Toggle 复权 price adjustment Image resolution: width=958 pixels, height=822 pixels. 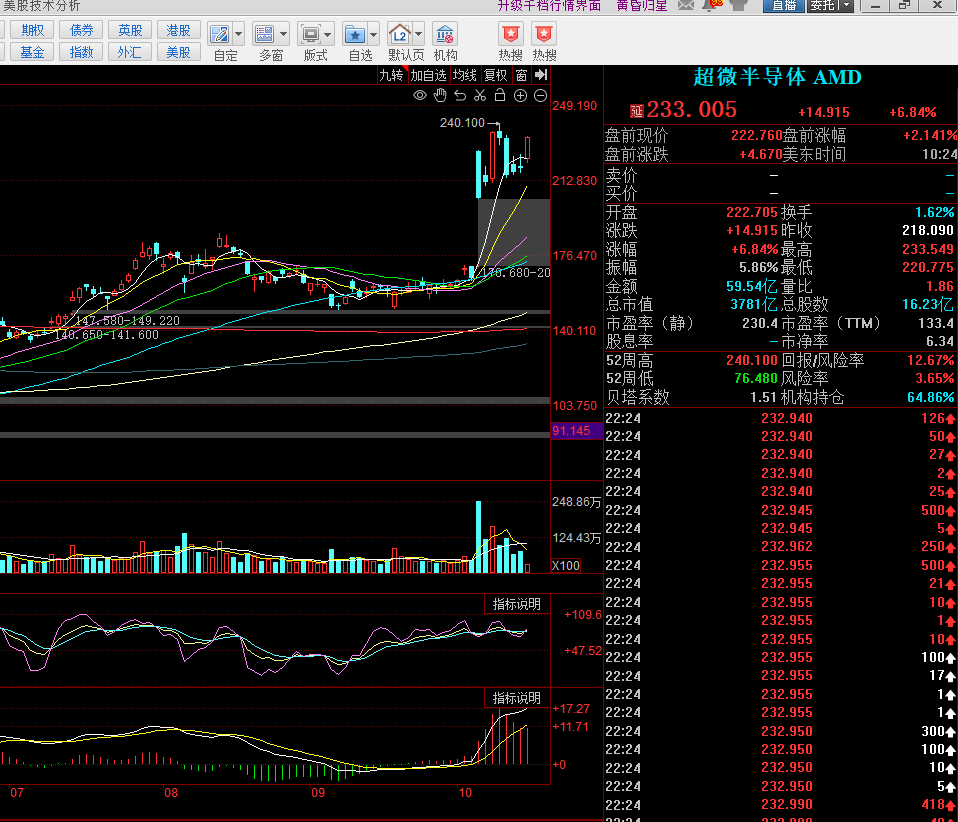click(495, 75)
